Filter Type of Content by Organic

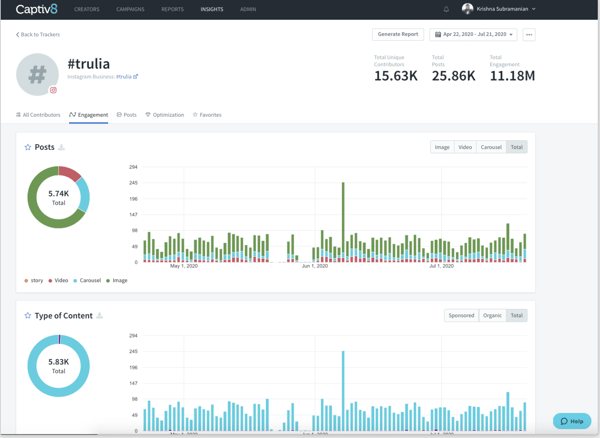click(492, 316)
